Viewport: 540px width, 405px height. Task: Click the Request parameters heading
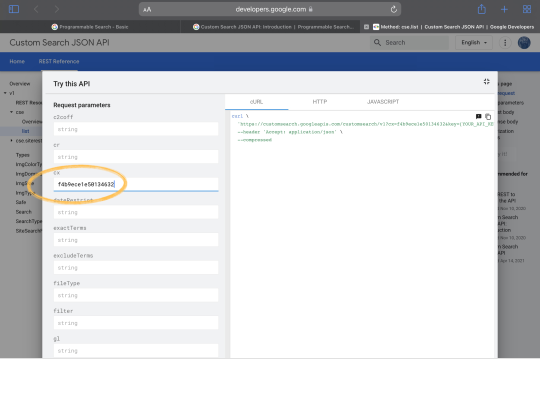pyautogui.click(x=82, y=105)
